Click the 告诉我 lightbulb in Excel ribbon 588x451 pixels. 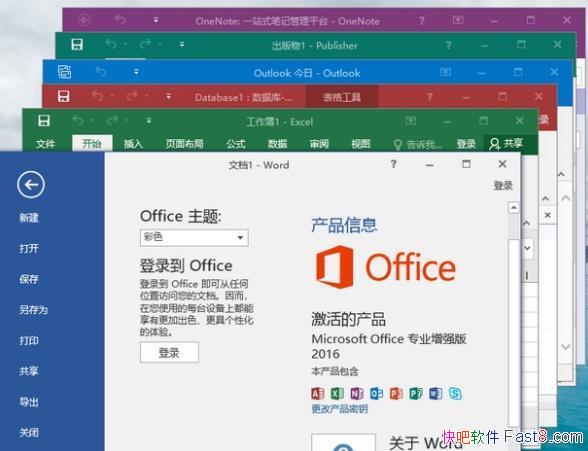pos(398,144)
